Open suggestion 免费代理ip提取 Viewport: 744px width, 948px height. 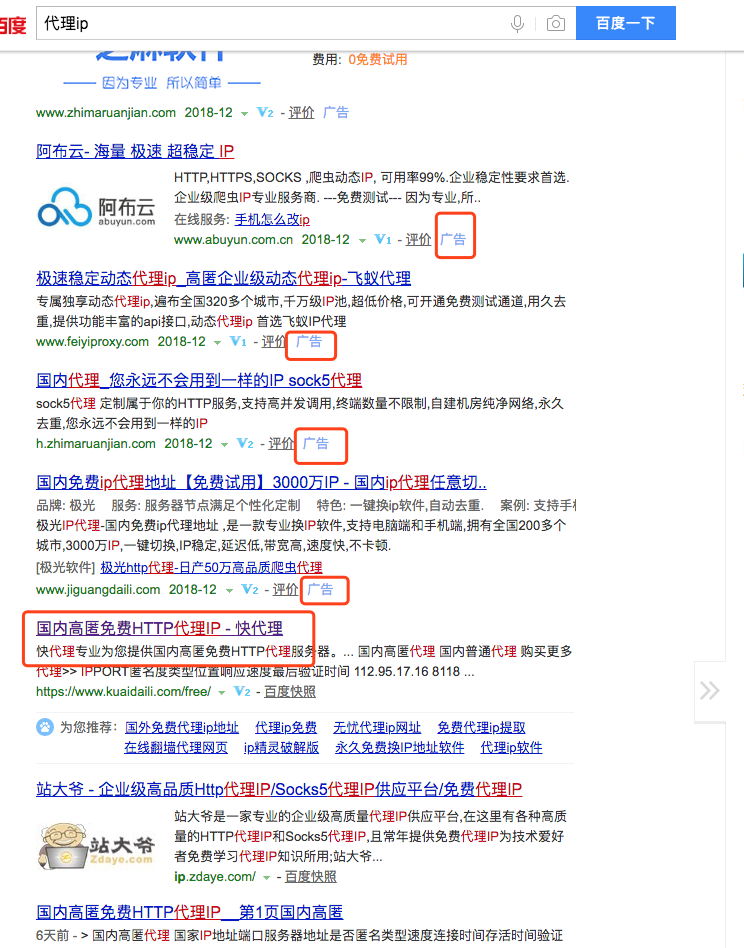coord(481,727)
